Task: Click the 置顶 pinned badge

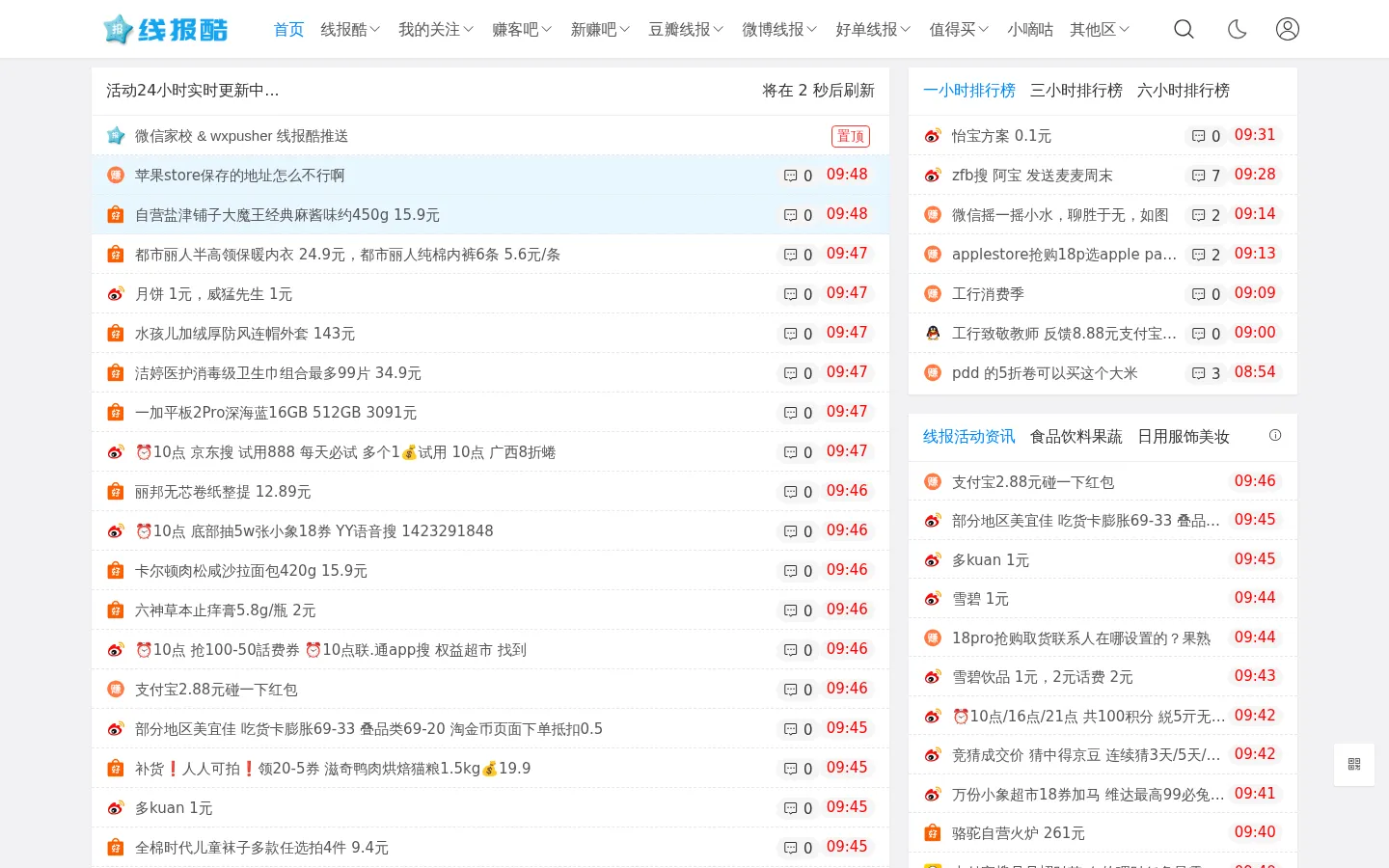Action: [851, 136]
